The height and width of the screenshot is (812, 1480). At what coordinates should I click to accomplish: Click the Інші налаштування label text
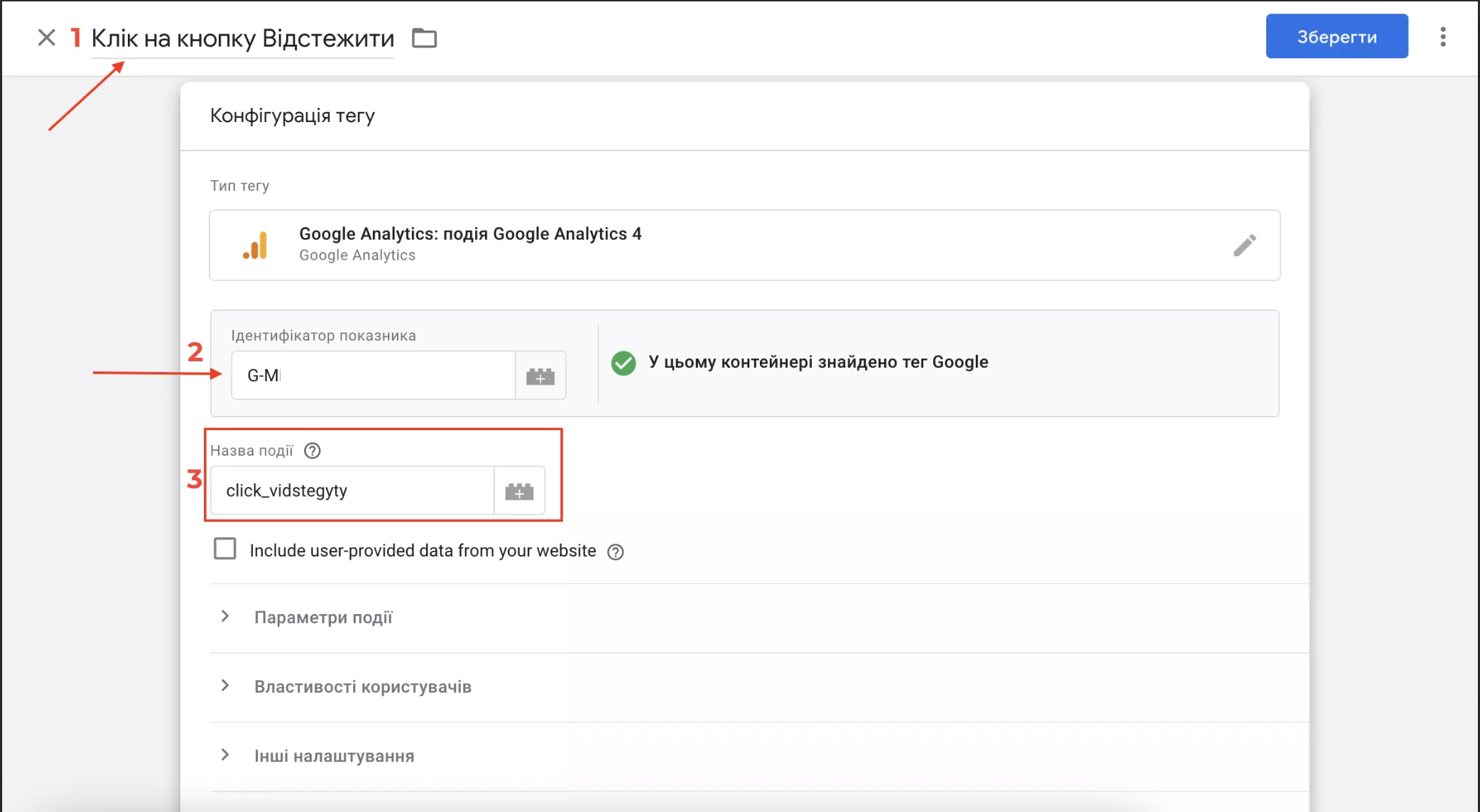click(x=334, y=756)
